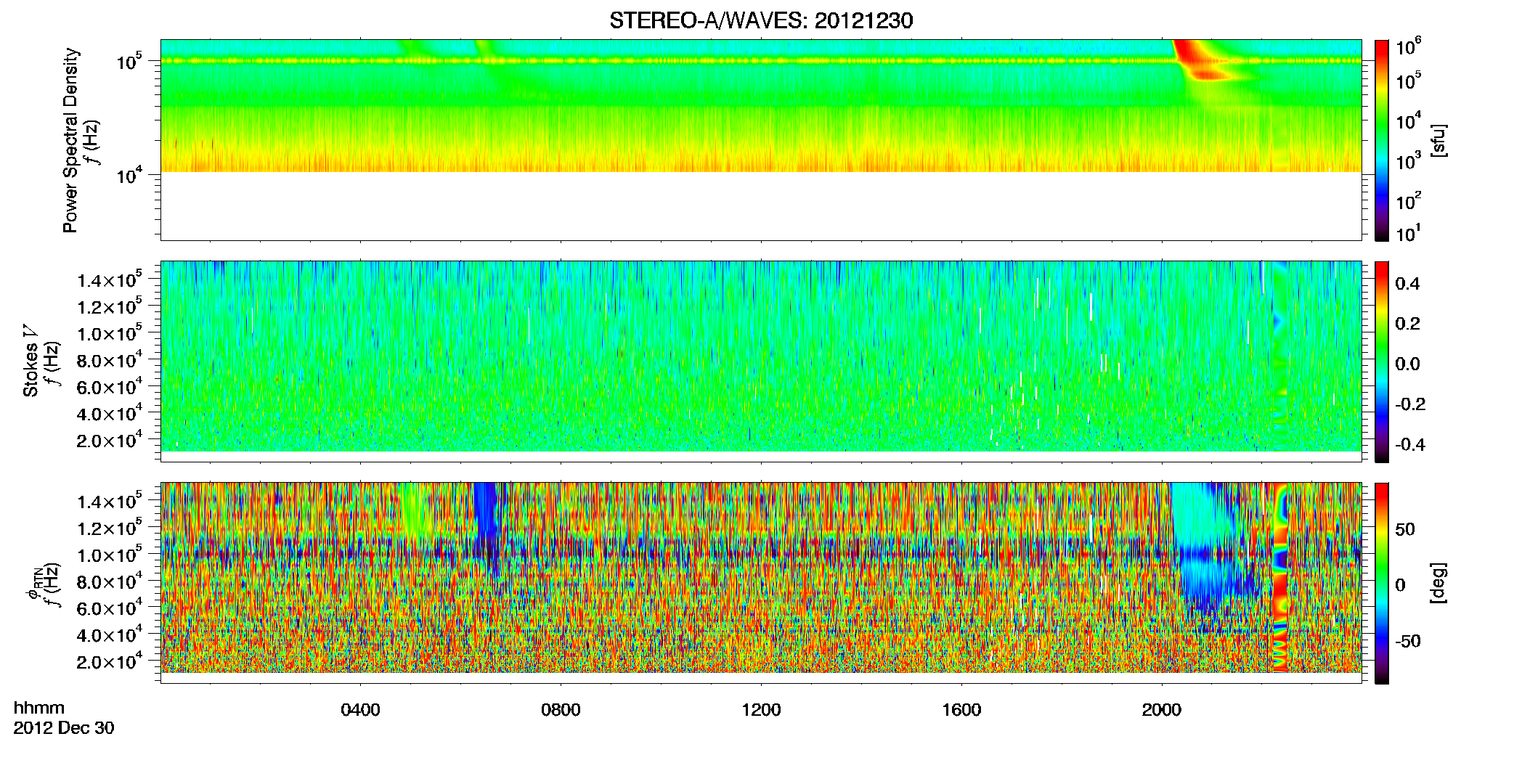Select the 0800 time axis label
The image size is (1522, 784).
561,709
